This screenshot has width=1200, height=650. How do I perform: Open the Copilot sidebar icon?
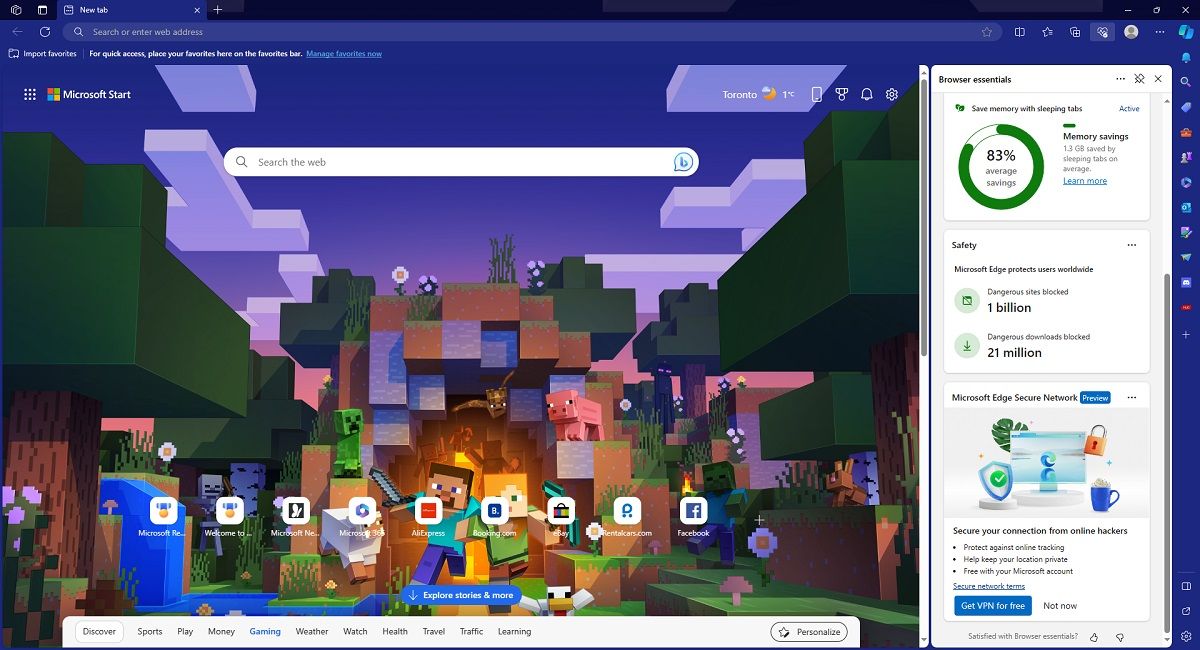click(1186, 32)
